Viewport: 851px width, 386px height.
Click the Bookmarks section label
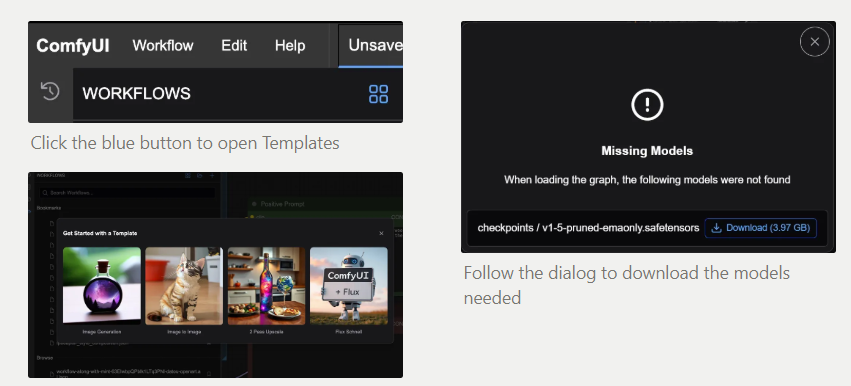point(49,208)
